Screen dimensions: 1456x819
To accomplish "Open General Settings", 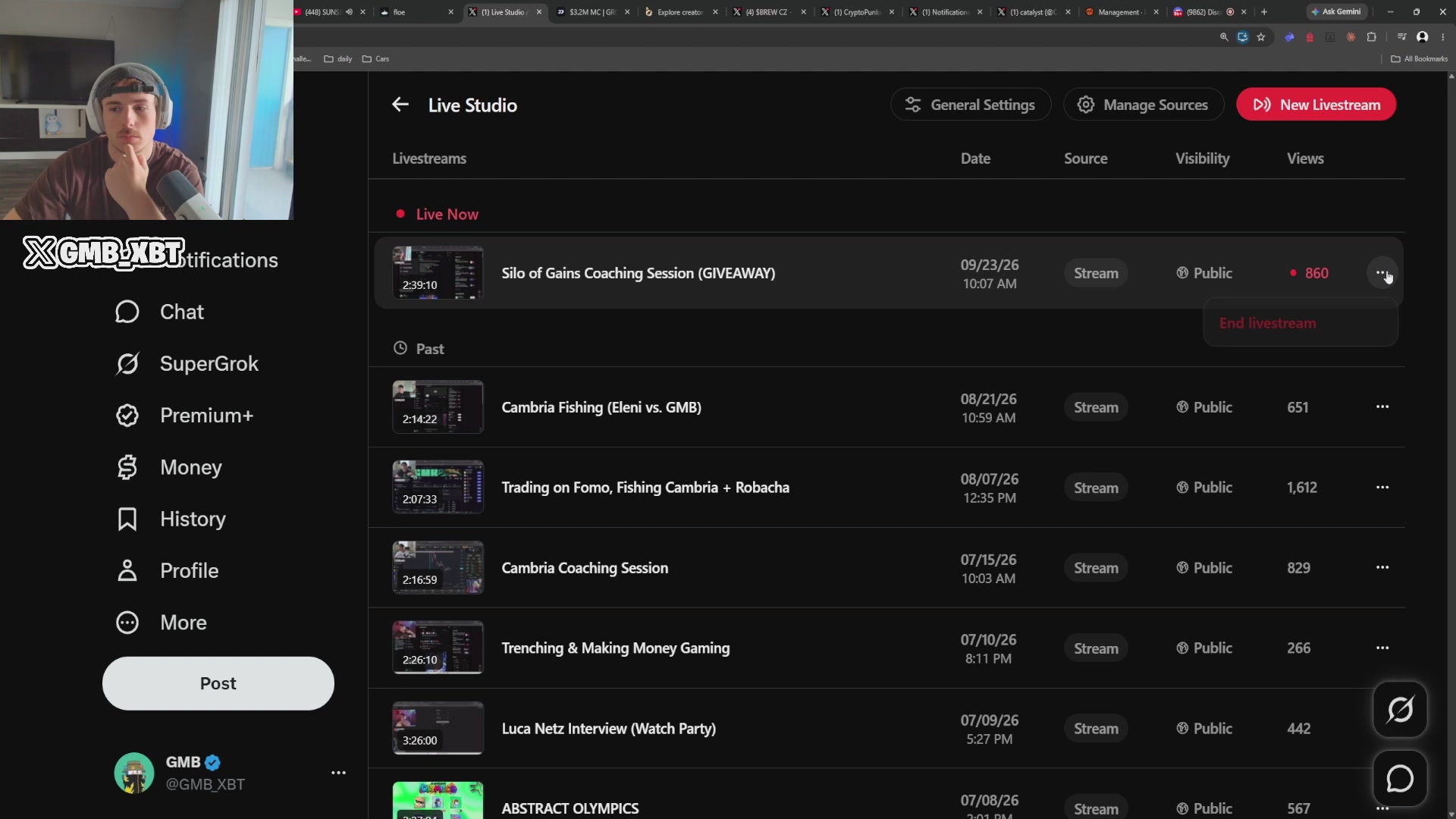I will pos(971,105).
